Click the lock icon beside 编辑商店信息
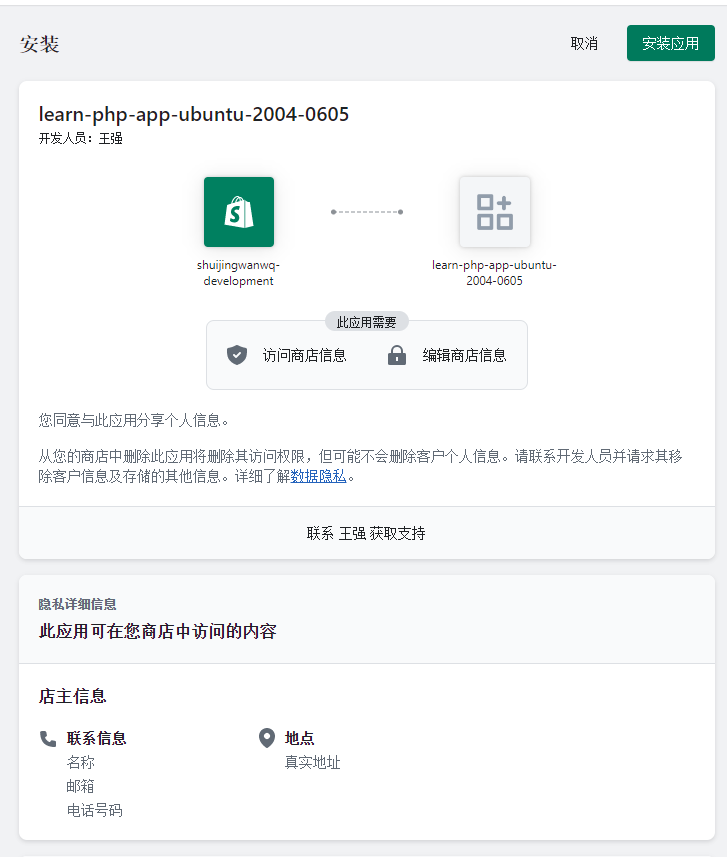727x857 pixels. click(397, 355)
